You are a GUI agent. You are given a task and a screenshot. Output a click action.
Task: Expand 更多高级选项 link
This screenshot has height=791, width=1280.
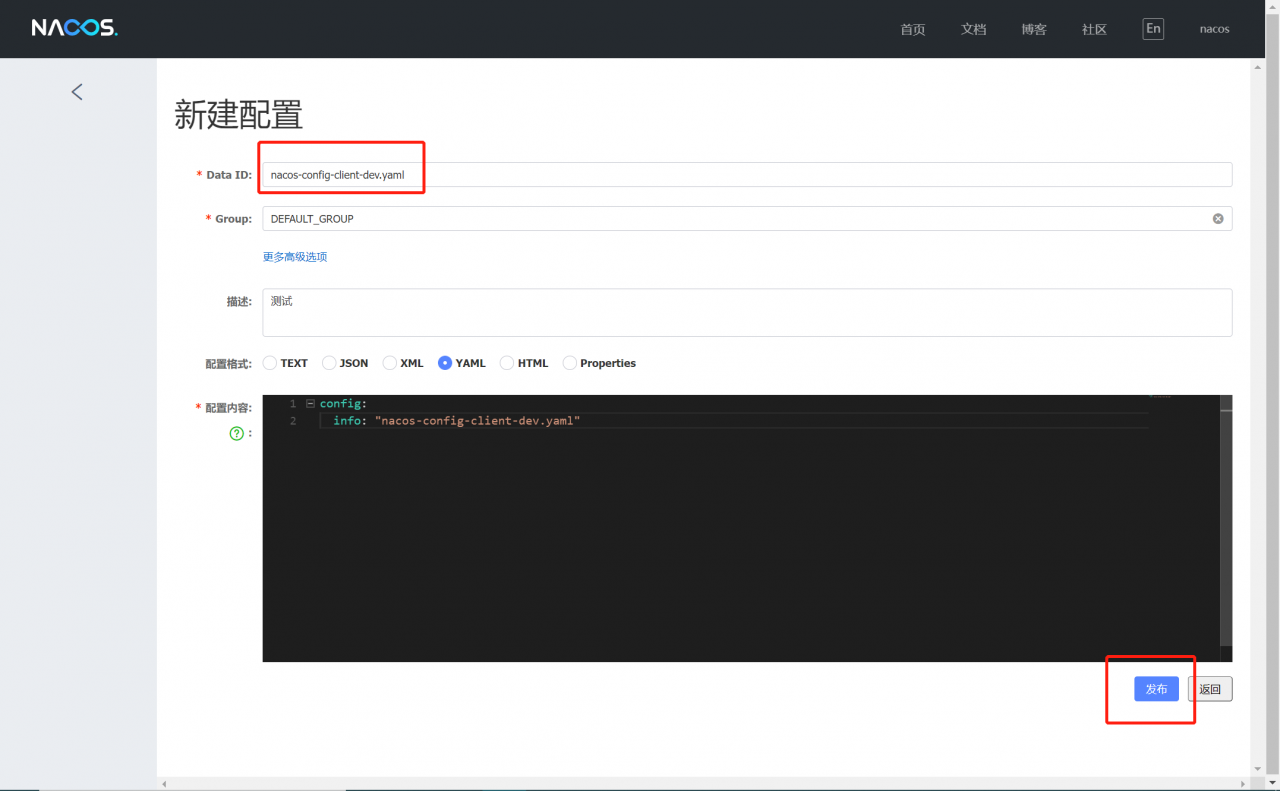coord(295,257)
